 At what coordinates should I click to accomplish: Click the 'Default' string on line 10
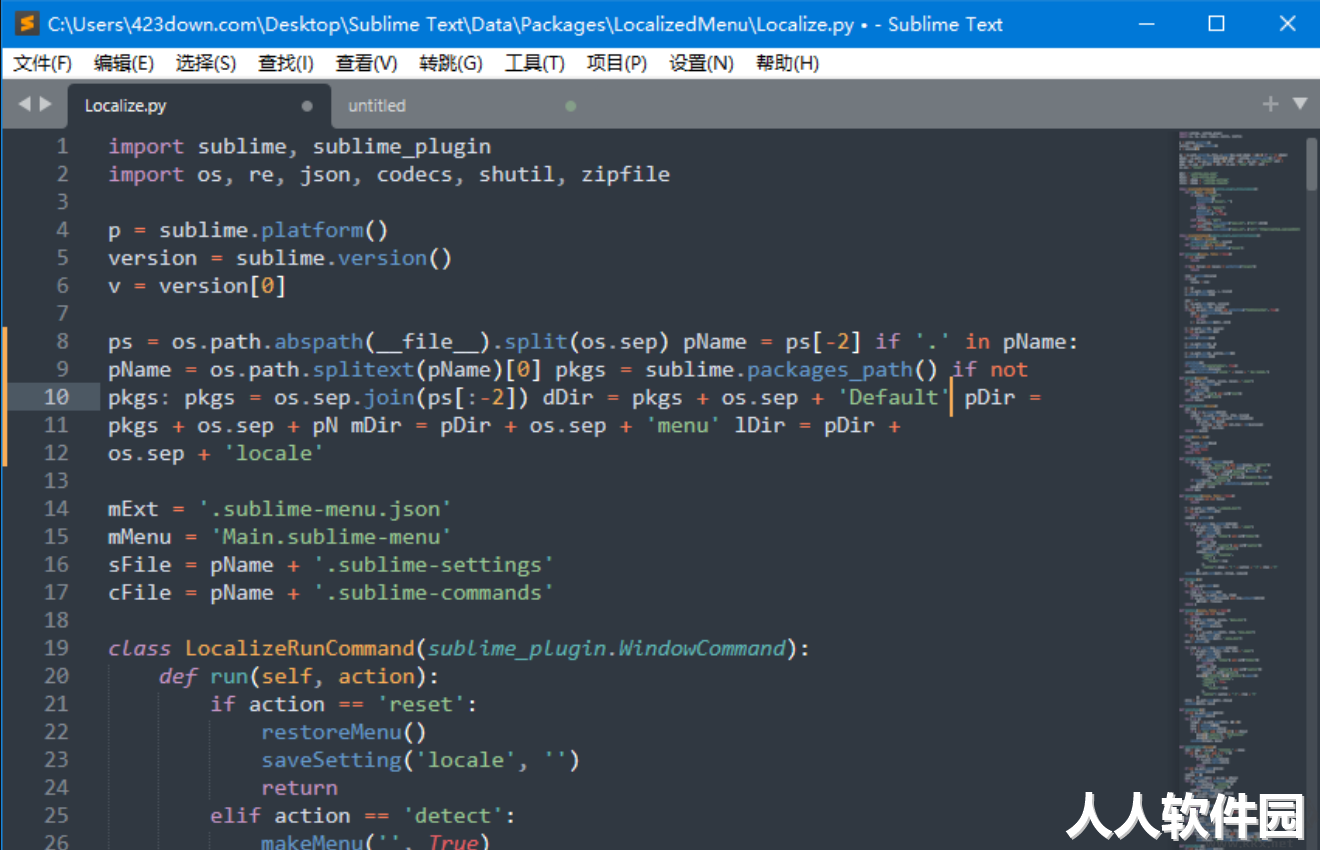pos(893,397)
